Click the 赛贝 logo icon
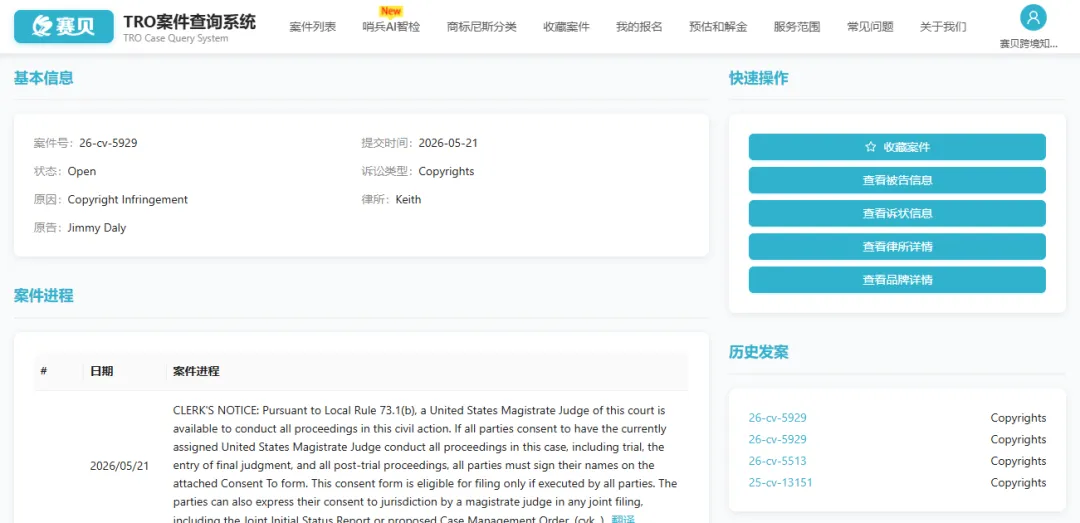The image size is (1080, 523). point(63,26)
